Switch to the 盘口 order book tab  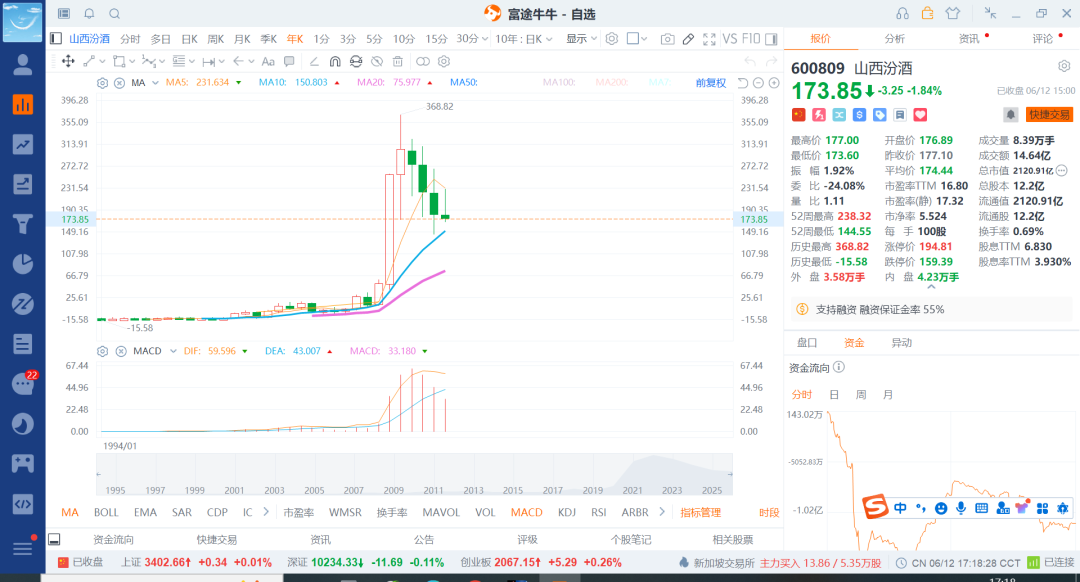(x=807, y=342)
